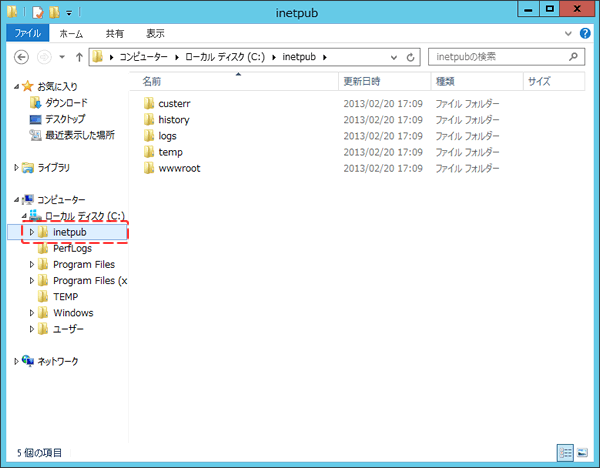The image size is (600, 468).
Task: Open the ファイル menu tab
Action: [x=28, y=33]
